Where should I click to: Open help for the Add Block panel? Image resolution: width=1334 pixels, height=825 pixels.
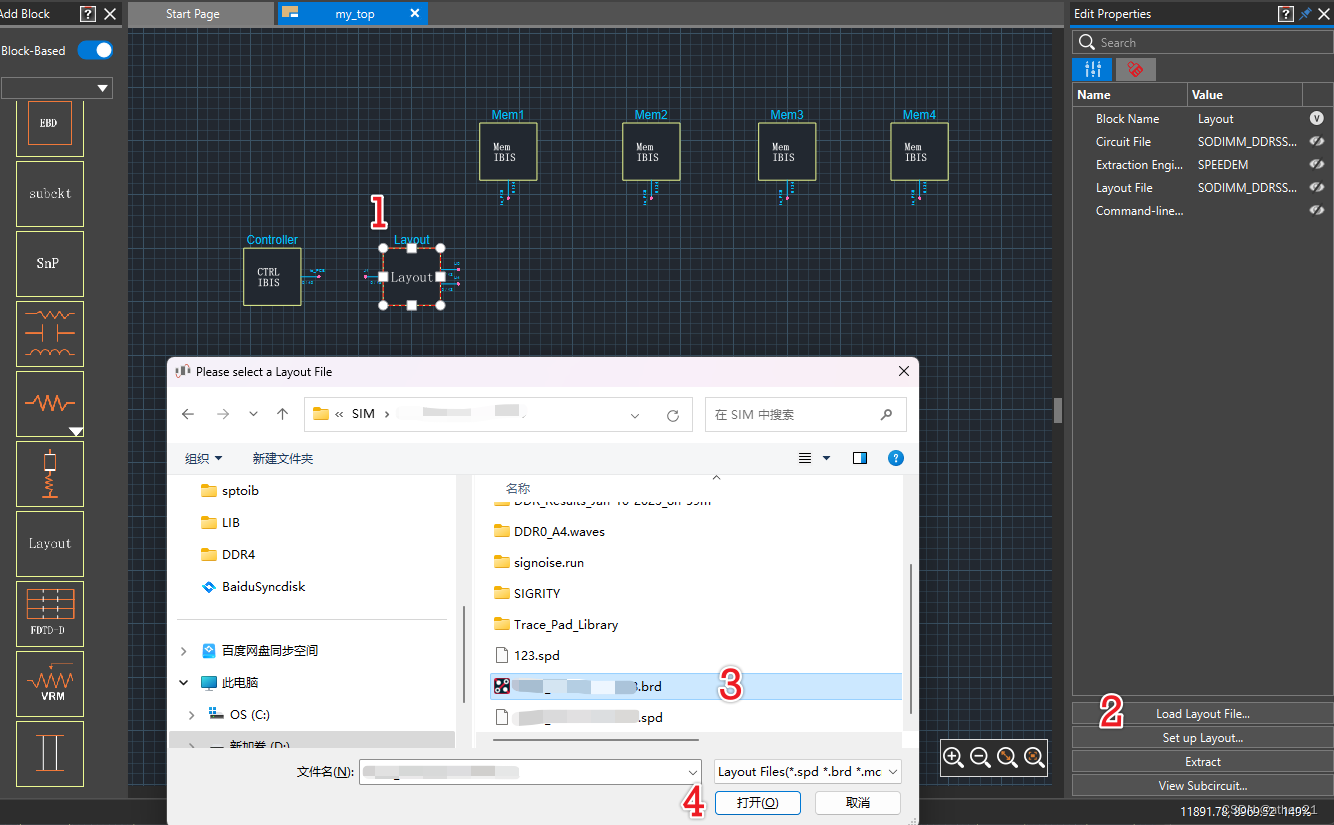click(x=88, y=14)
